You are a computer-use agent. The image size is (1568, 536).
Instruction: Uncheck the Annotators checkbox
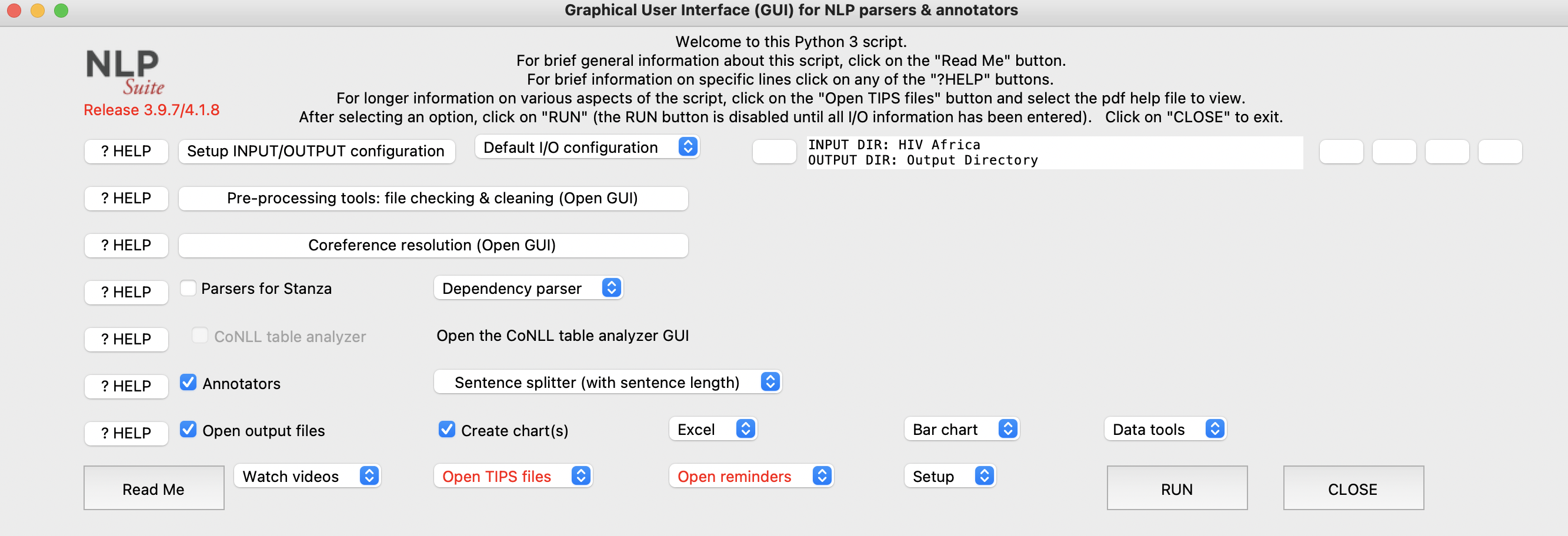tap(188, 383)
